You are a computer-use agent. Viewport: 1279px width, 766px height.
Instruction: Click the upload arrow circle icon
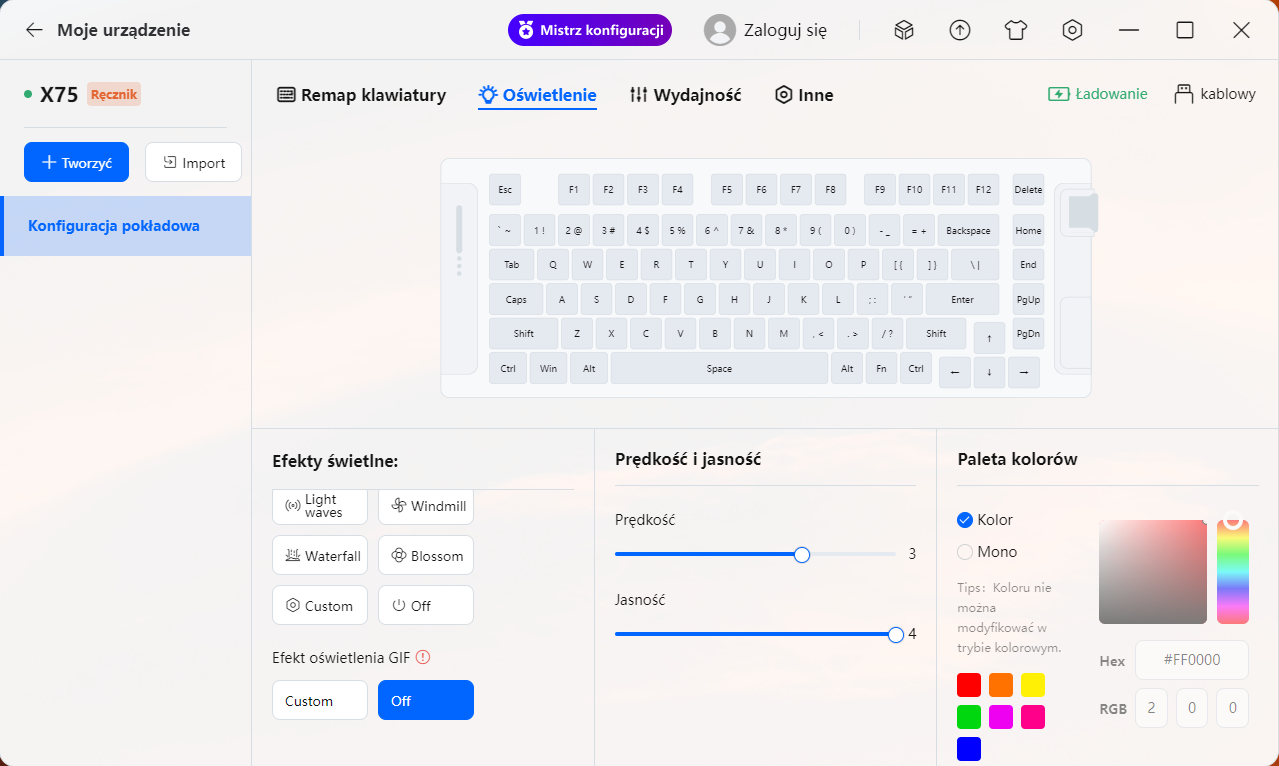click(960, 30)
